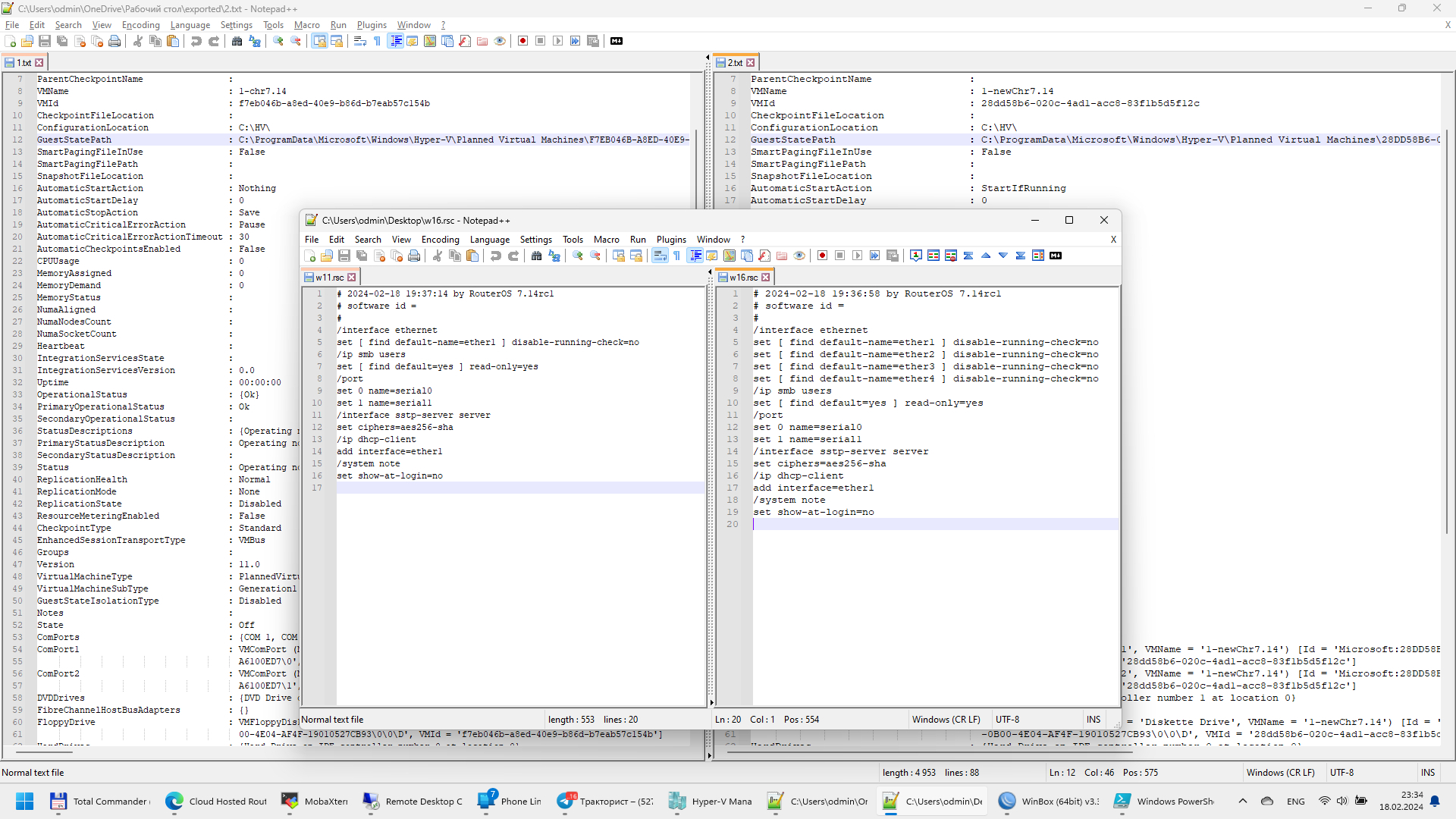
Task: Toggle Monitoring eye icon in main toolbar
Action: 500,41
